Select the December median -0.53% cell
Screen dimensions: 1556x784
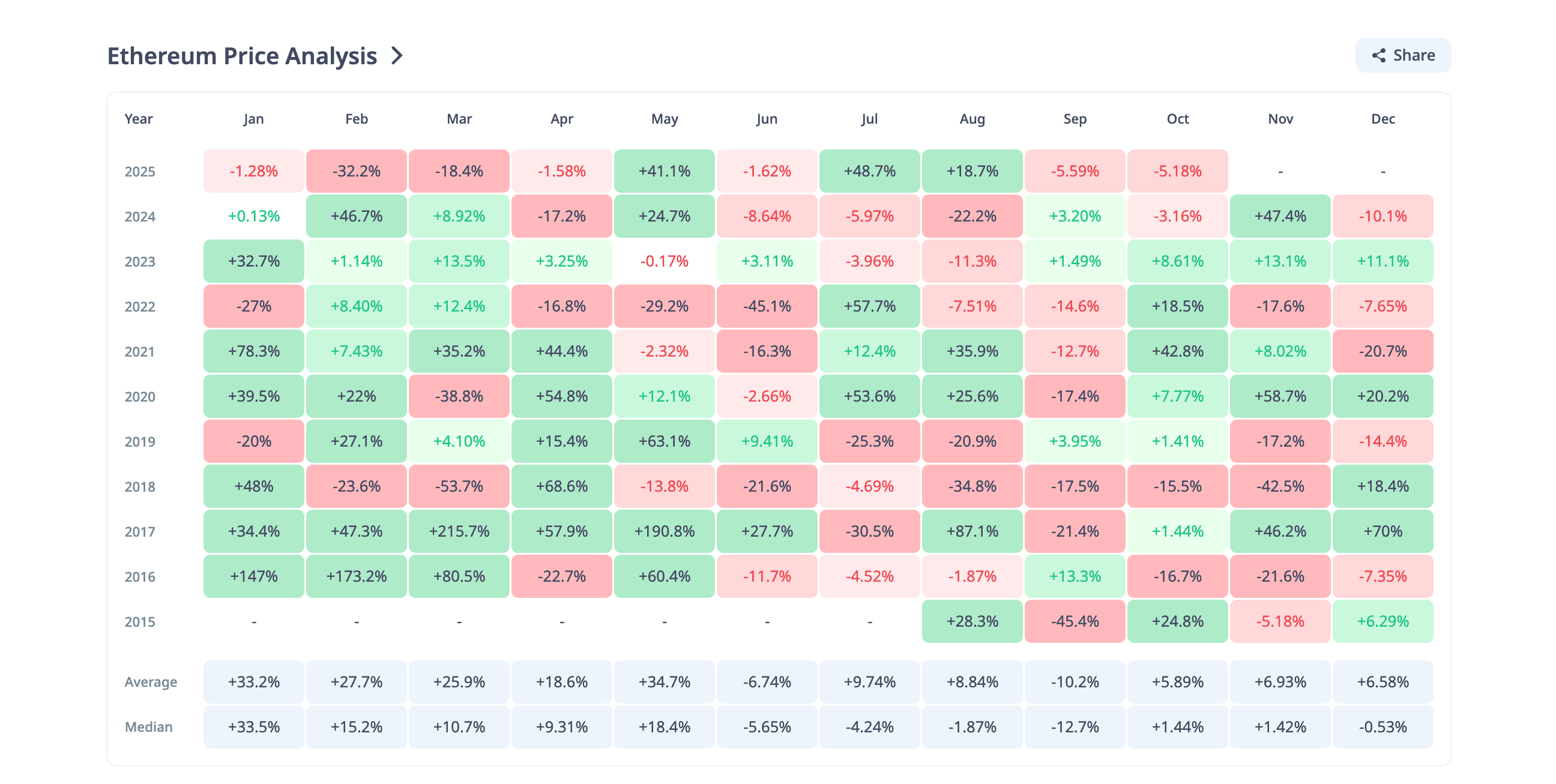(1383, 726)
